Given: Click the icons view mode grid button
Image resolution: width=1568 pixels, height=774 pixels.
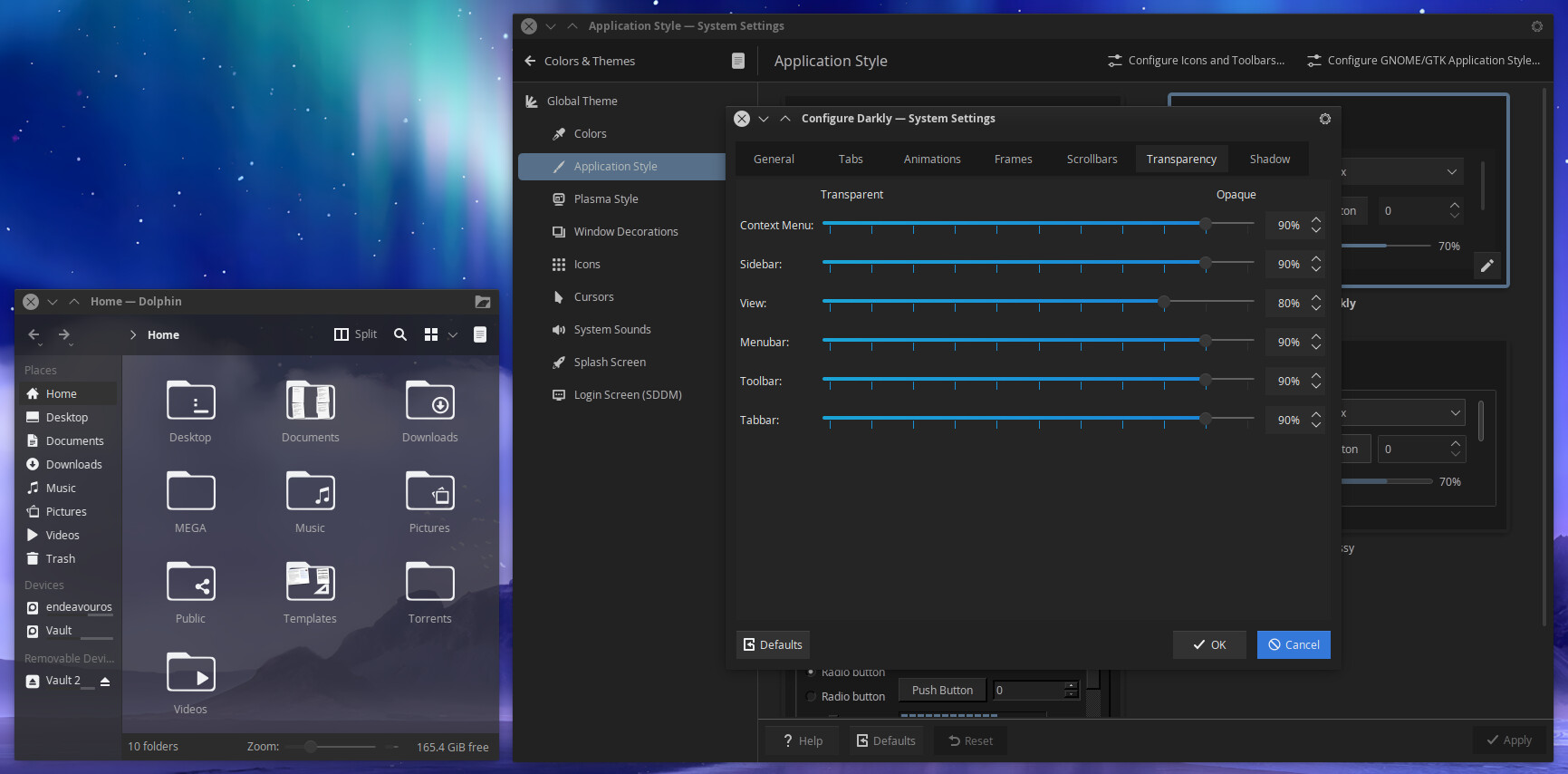Looking at the screenshot, I should (x=431, y=334).
